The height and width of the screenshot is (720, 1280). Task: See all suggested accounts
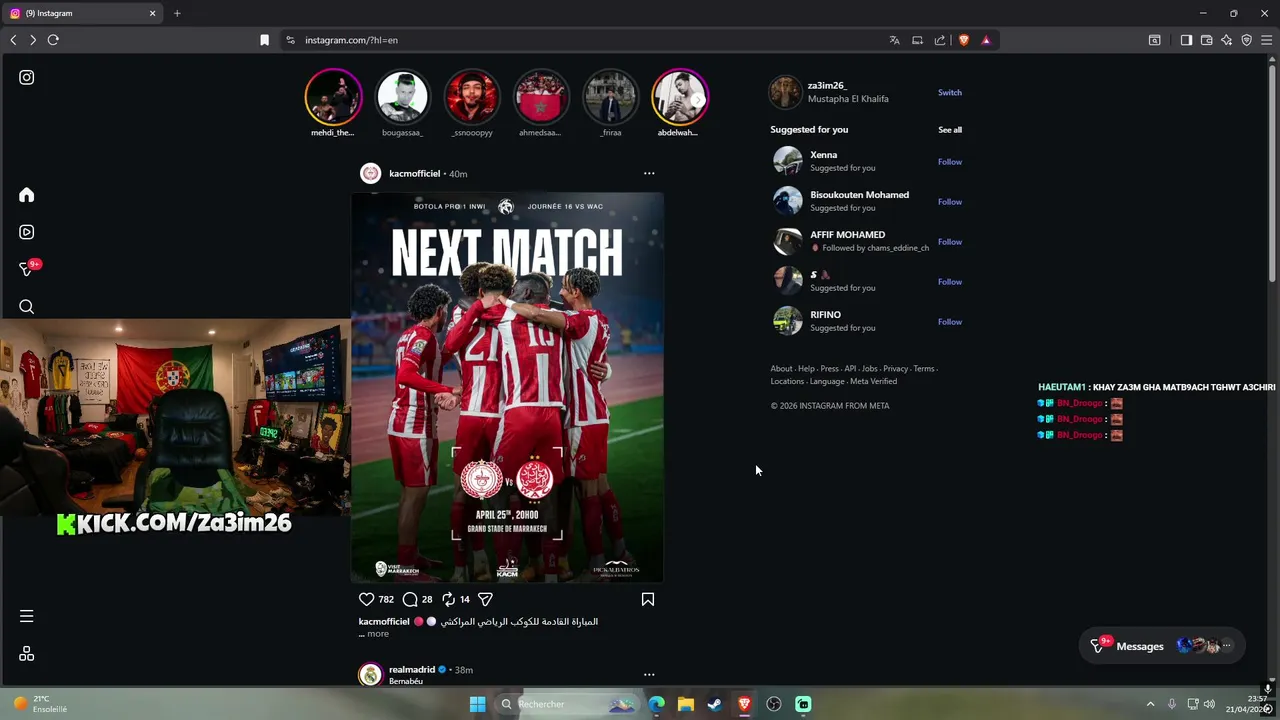pyautogui.click(x=950, y=129)
